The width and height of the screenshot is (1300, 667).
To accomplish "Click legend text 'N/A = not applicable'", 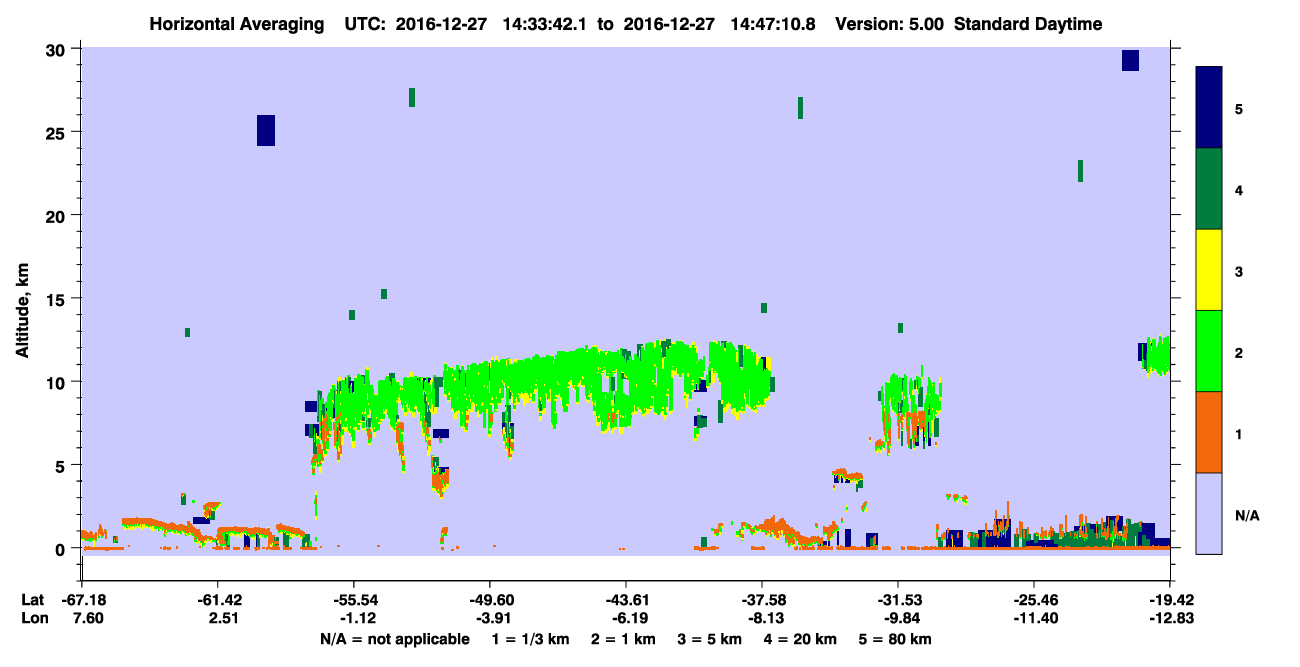I will (394, 639).
